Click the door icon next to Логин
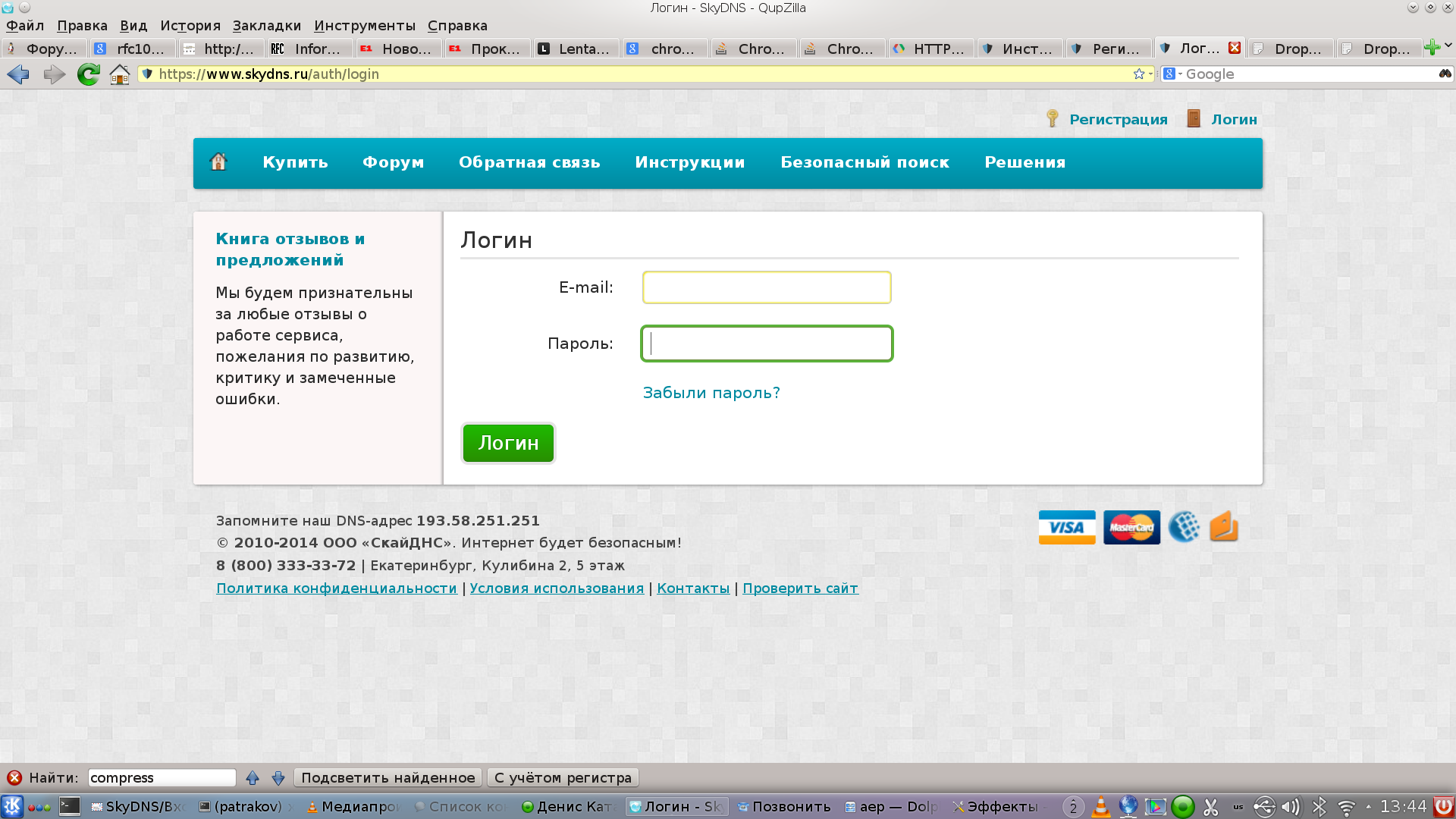 pyautogui.click(x=1194, y=118)
